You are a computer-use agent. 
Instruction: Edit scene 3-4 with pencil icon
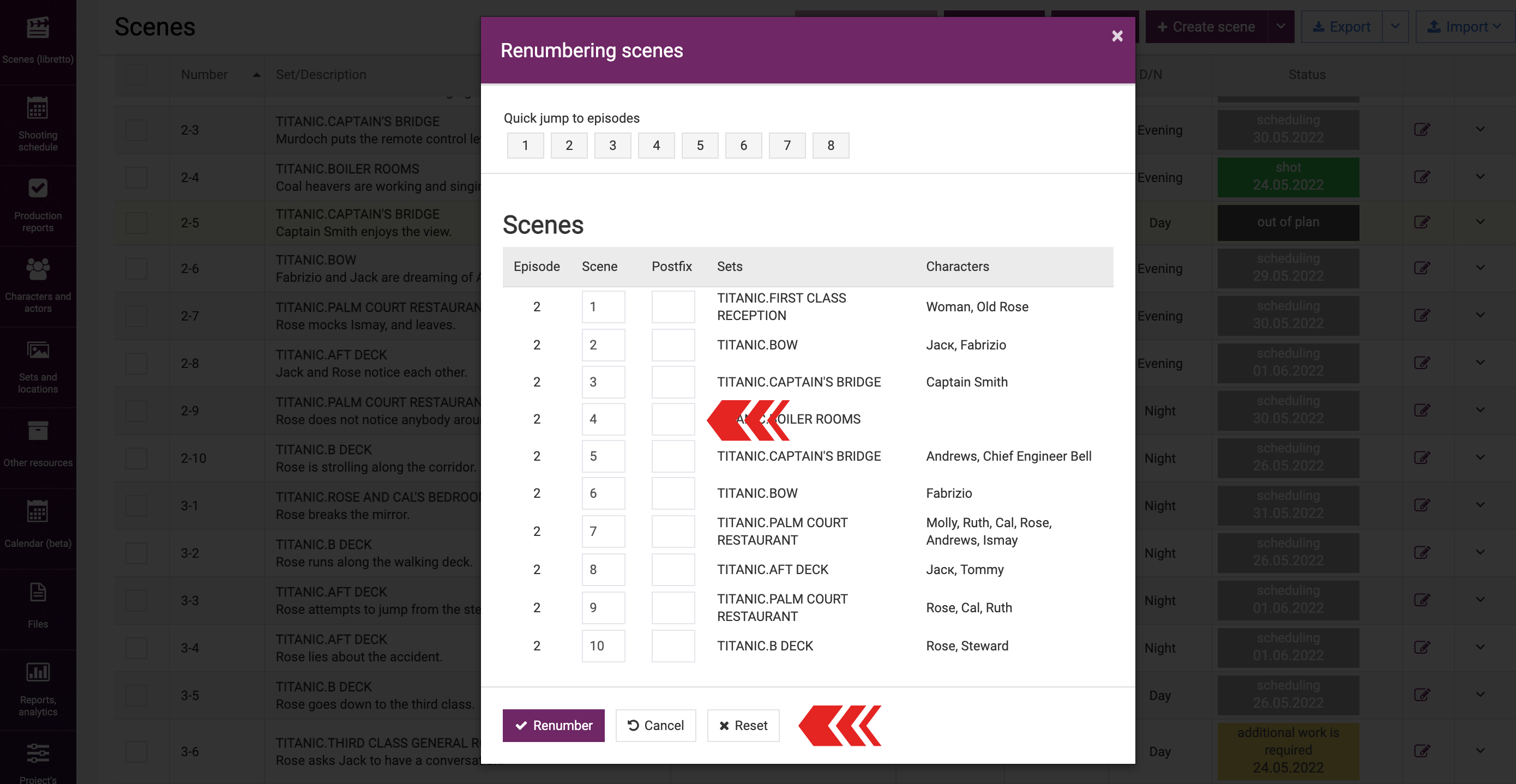pos(1422,648)
